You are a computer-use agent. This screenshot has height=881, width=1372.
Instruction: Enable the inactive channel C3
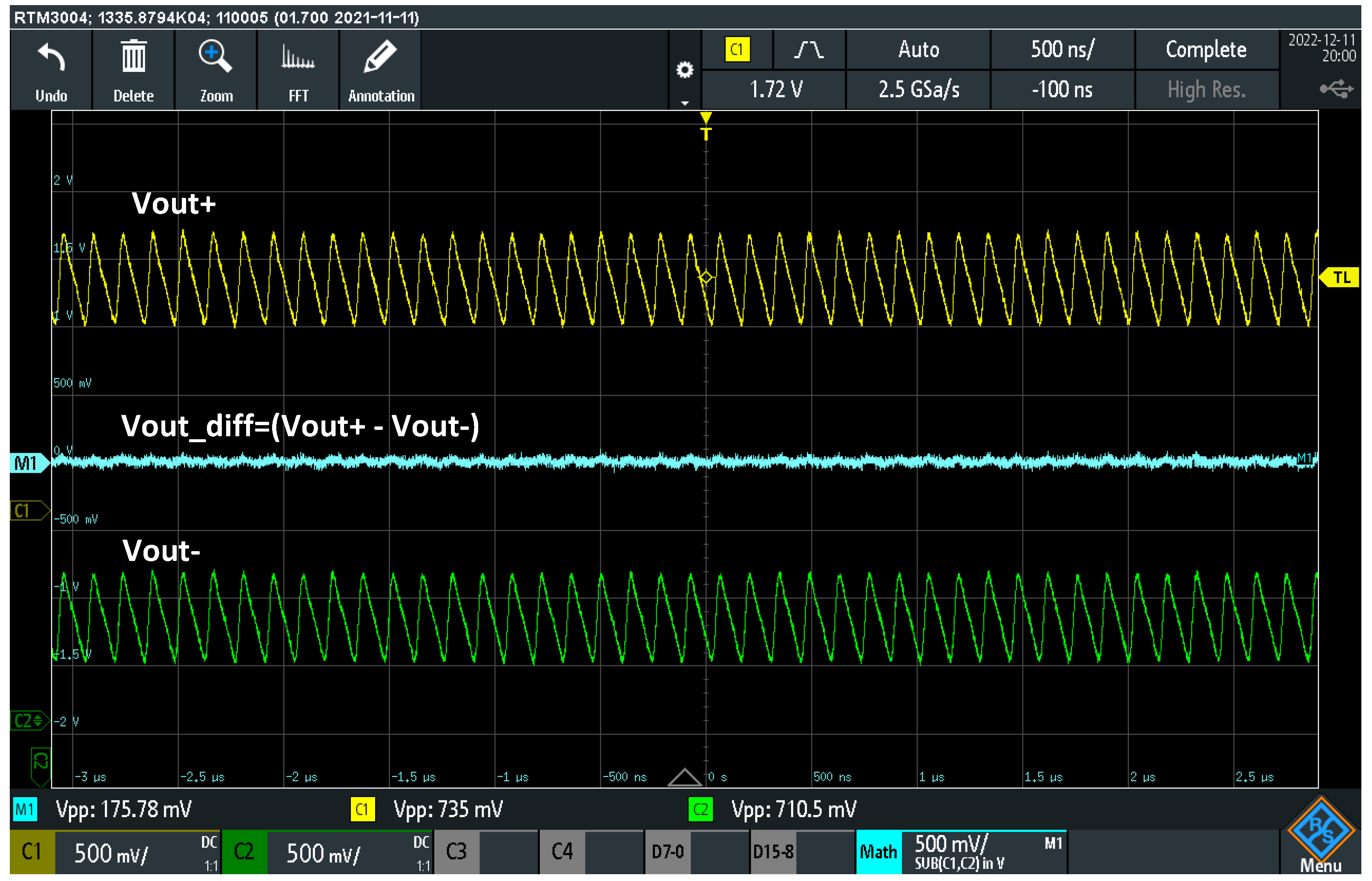point(456,852)
